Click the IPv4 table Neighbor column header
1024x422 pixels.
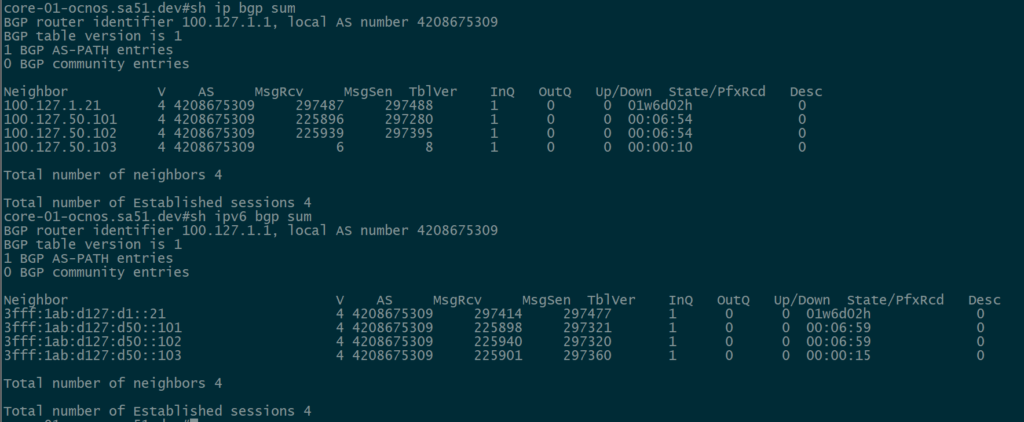(x=35, y=91)
